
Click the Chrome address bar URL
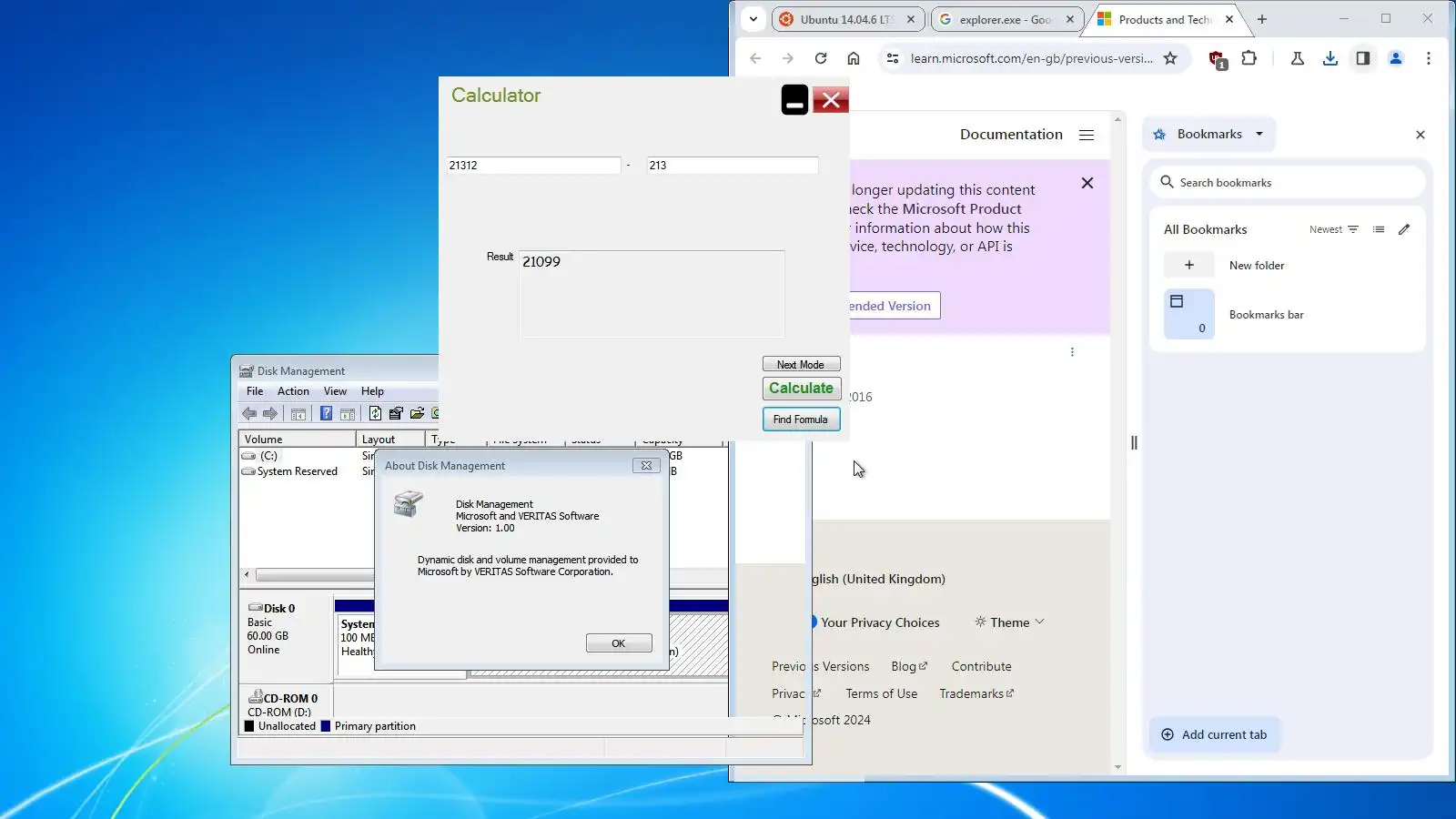1032,58
